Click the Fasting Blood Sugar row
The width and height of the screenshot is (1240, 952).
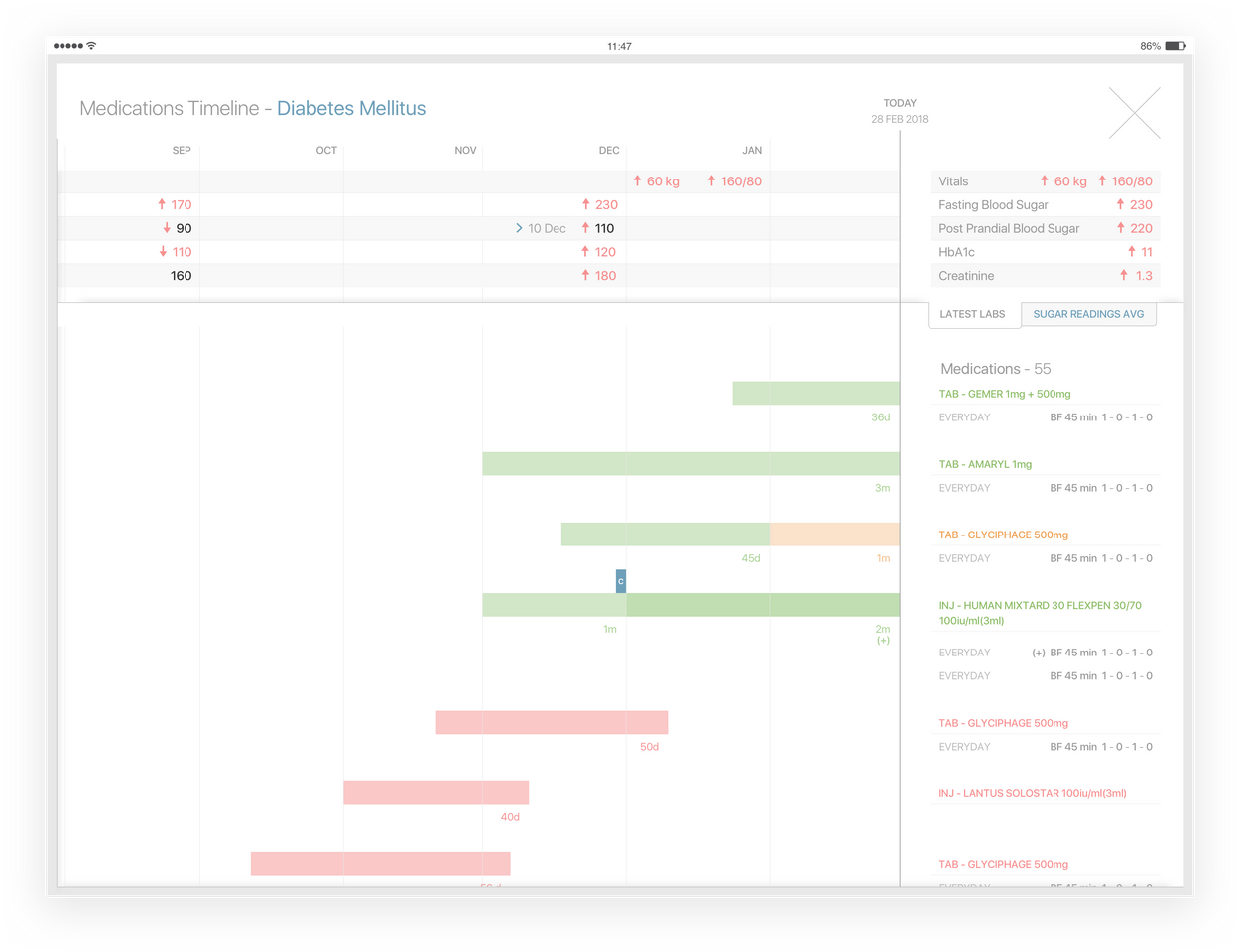click(x=1045, y=205)
